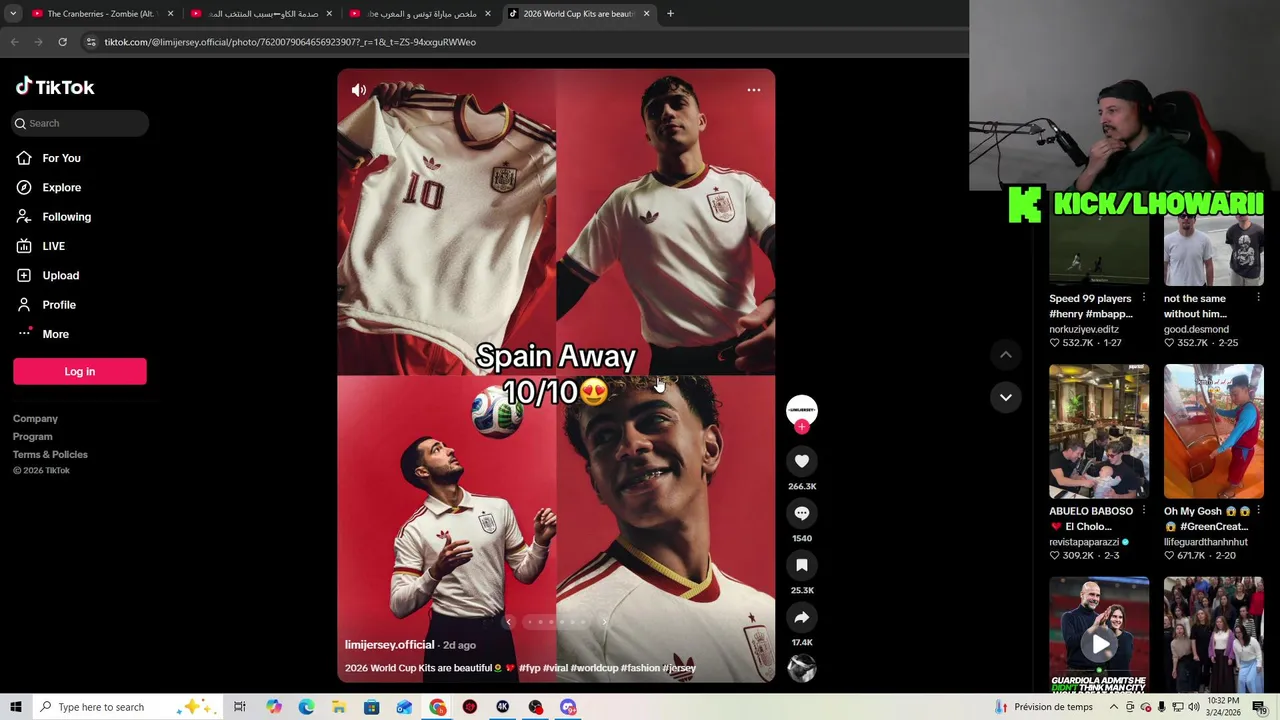Open a new browser tab
The height and width of the screenshot is (720, 1280).
pos(670,14)
